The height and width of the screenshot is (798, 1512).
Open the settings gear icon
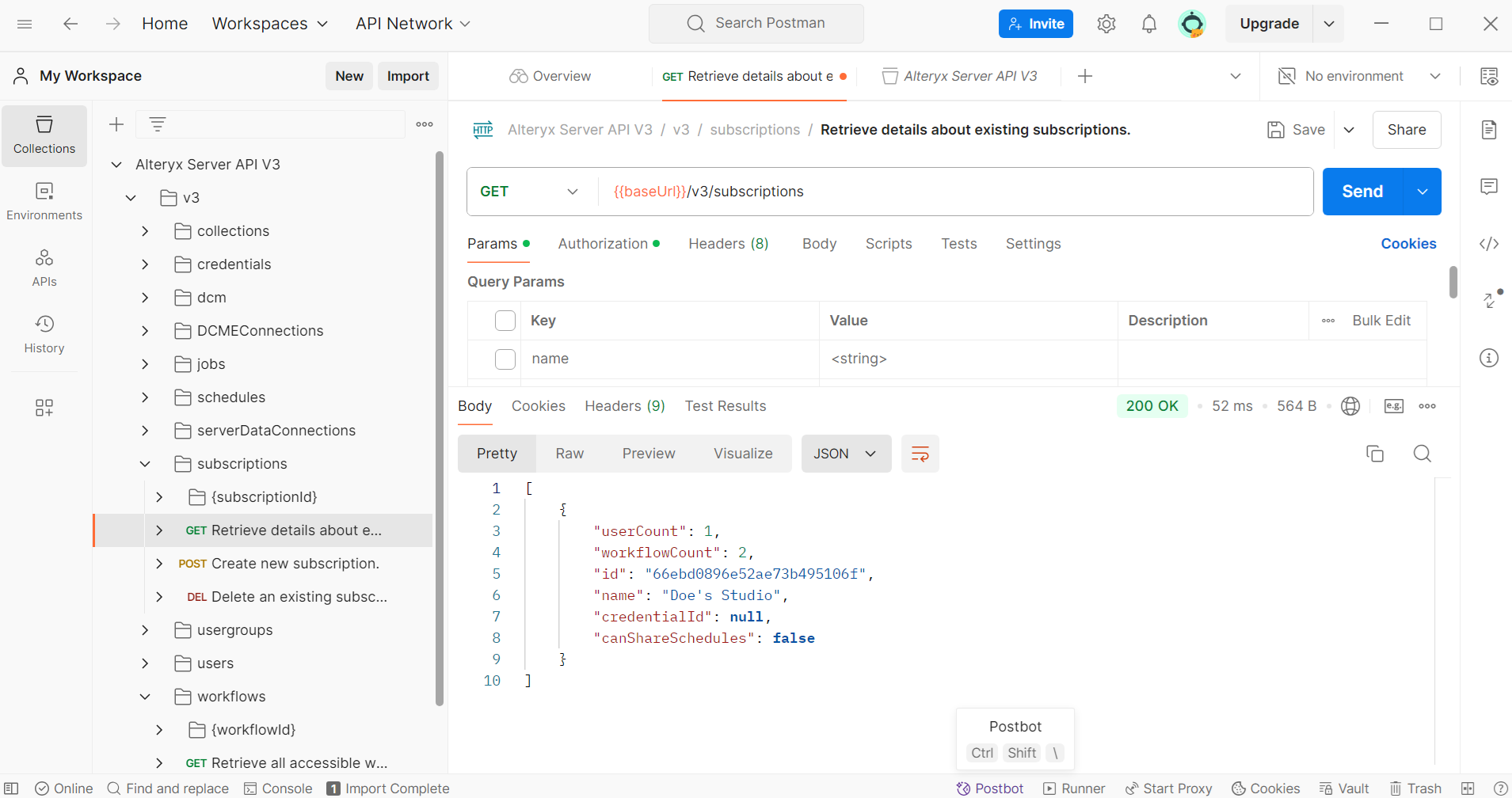pyautogui.click(x=1106, y=24)
